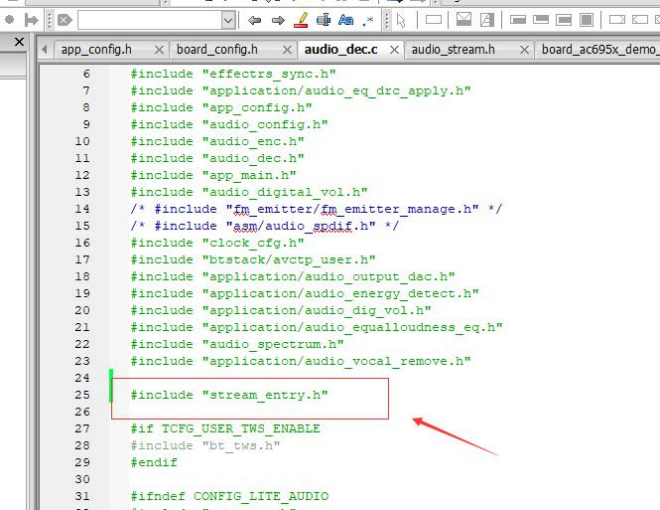Pick the solid block brick icon

(586, 19)
